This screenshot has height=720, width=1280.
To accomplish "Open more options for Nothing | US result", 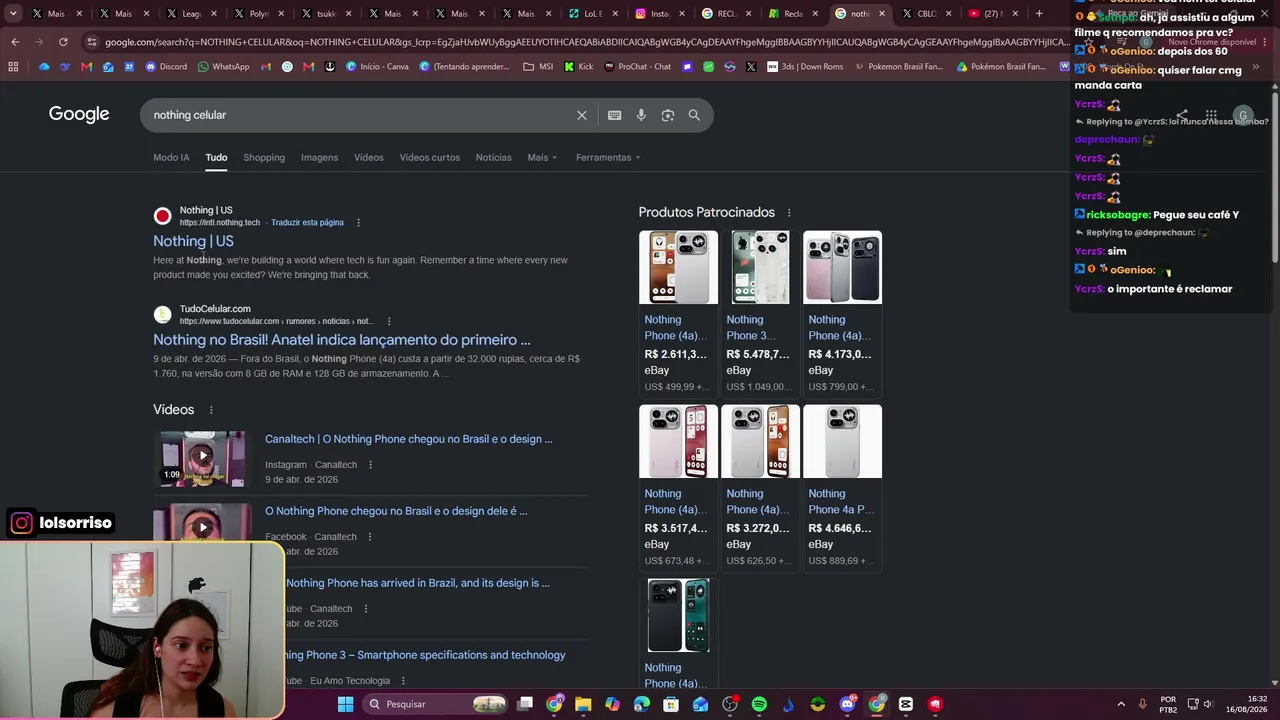I will click(358, 222).
